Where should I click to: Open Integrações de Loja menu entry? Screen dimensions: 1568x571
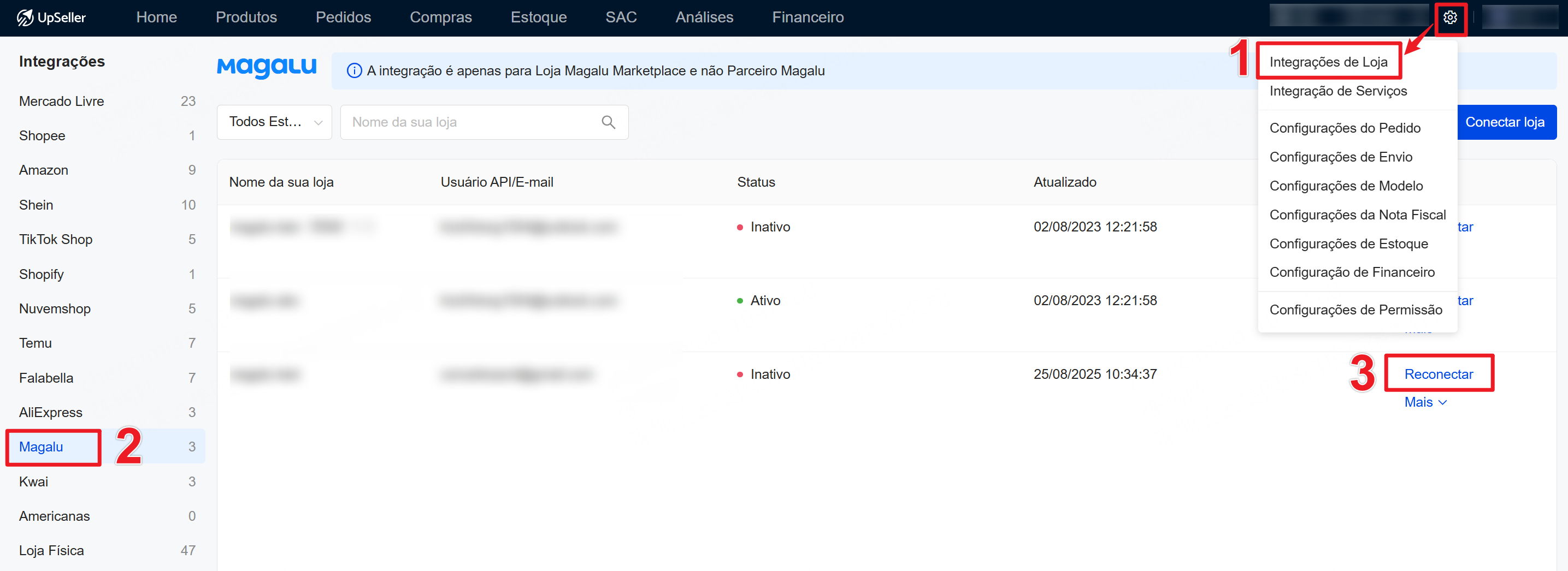tap(1328, 62)
